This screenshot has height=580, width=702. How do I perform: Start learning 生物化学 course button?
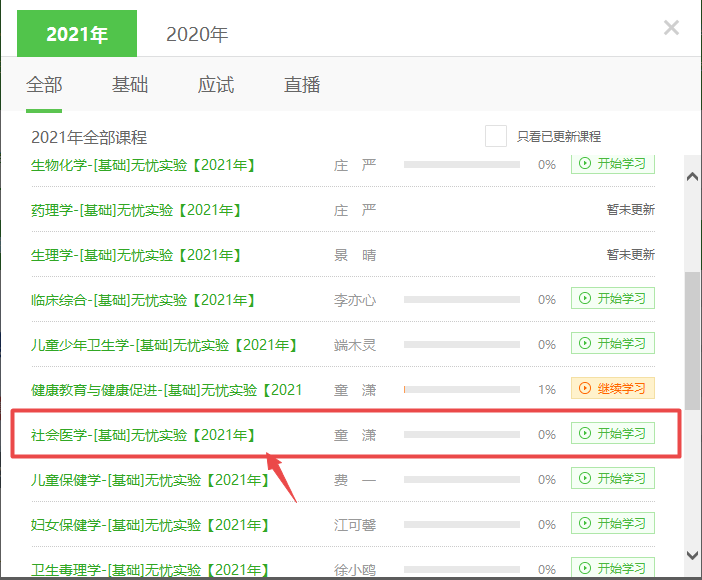[x=612, y=165]
